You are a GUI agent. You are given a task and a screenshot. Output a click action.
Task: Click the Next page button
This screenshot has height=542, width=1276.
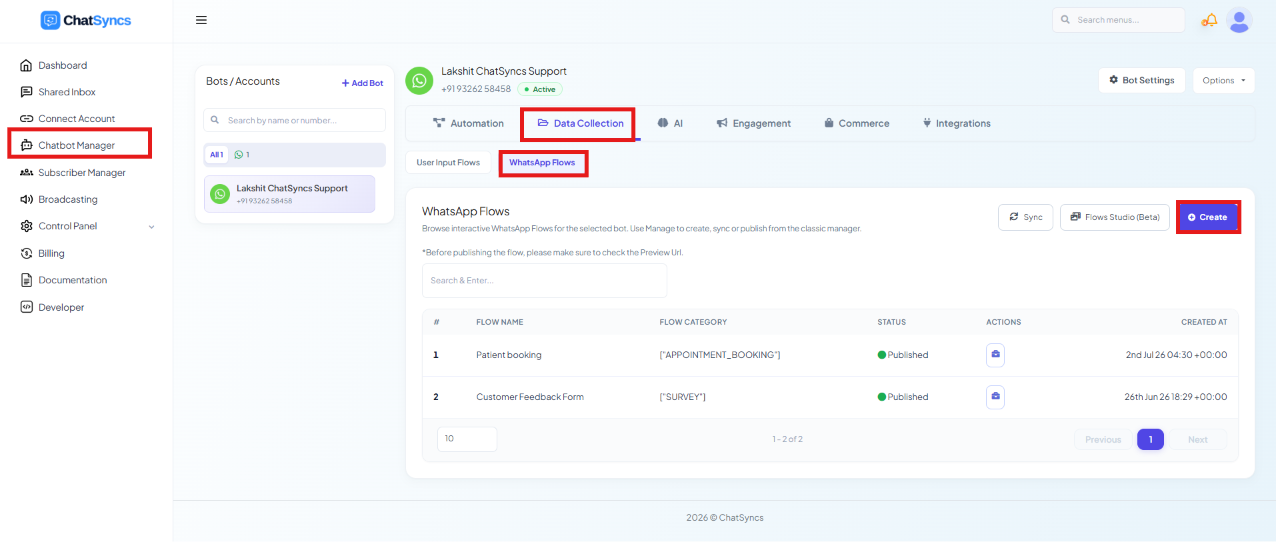click(x=1197, y=440)
